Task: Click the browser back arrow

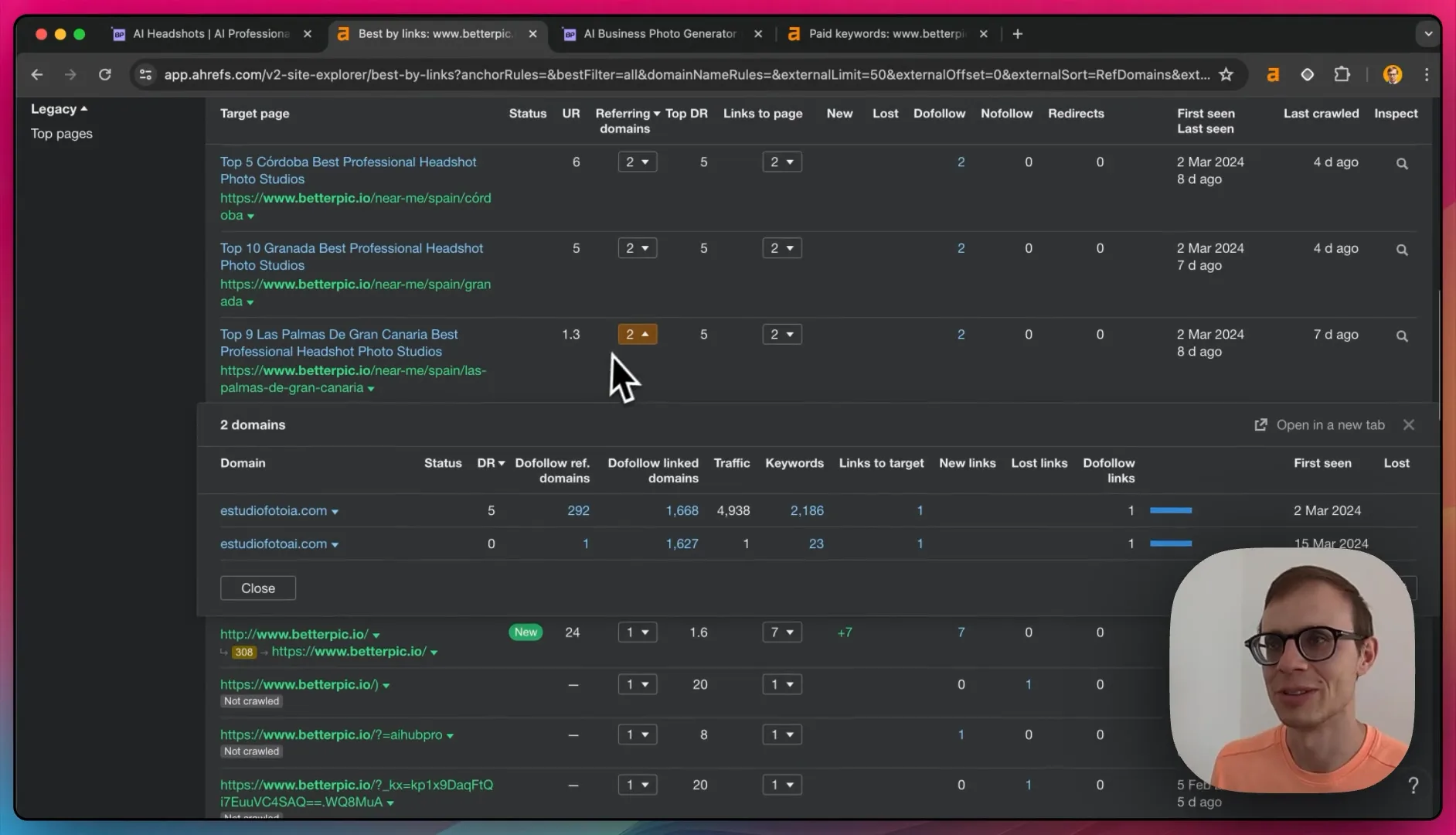Action: 37,75
